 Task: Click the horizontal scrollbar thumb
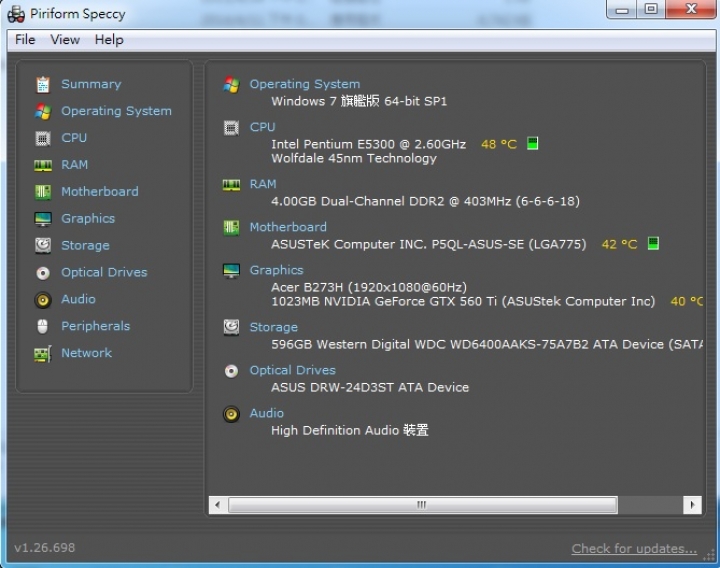coord(422,505)
